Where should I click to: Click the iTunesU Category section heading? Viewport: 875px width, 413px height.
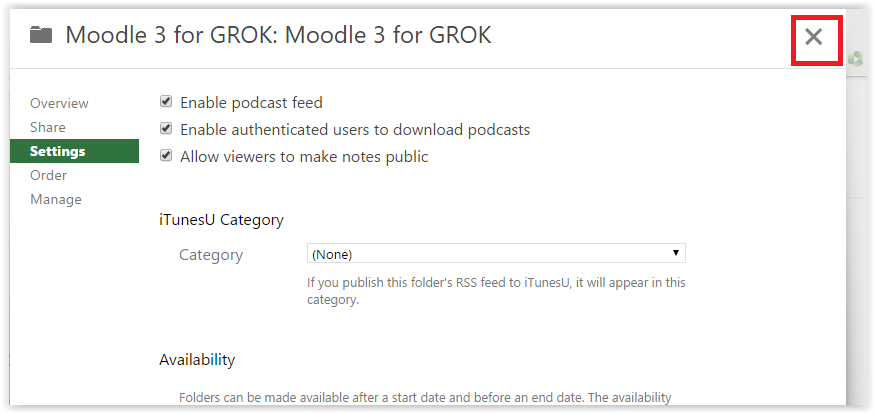(222, 220)
